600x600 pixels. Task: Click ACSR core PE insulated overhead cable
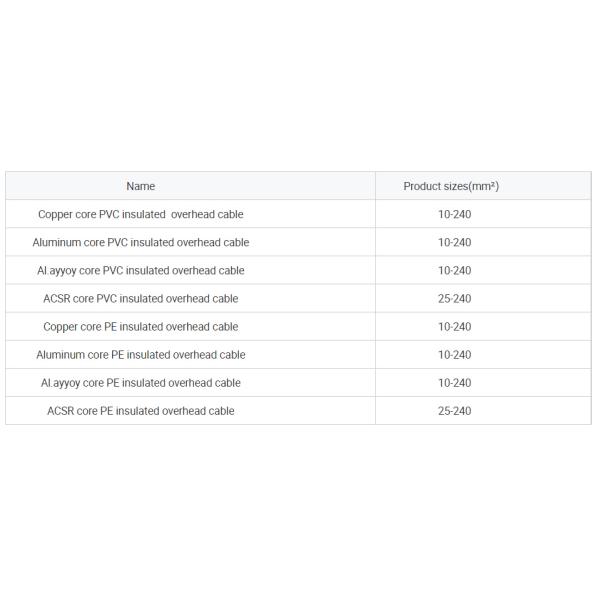(141, 410)
